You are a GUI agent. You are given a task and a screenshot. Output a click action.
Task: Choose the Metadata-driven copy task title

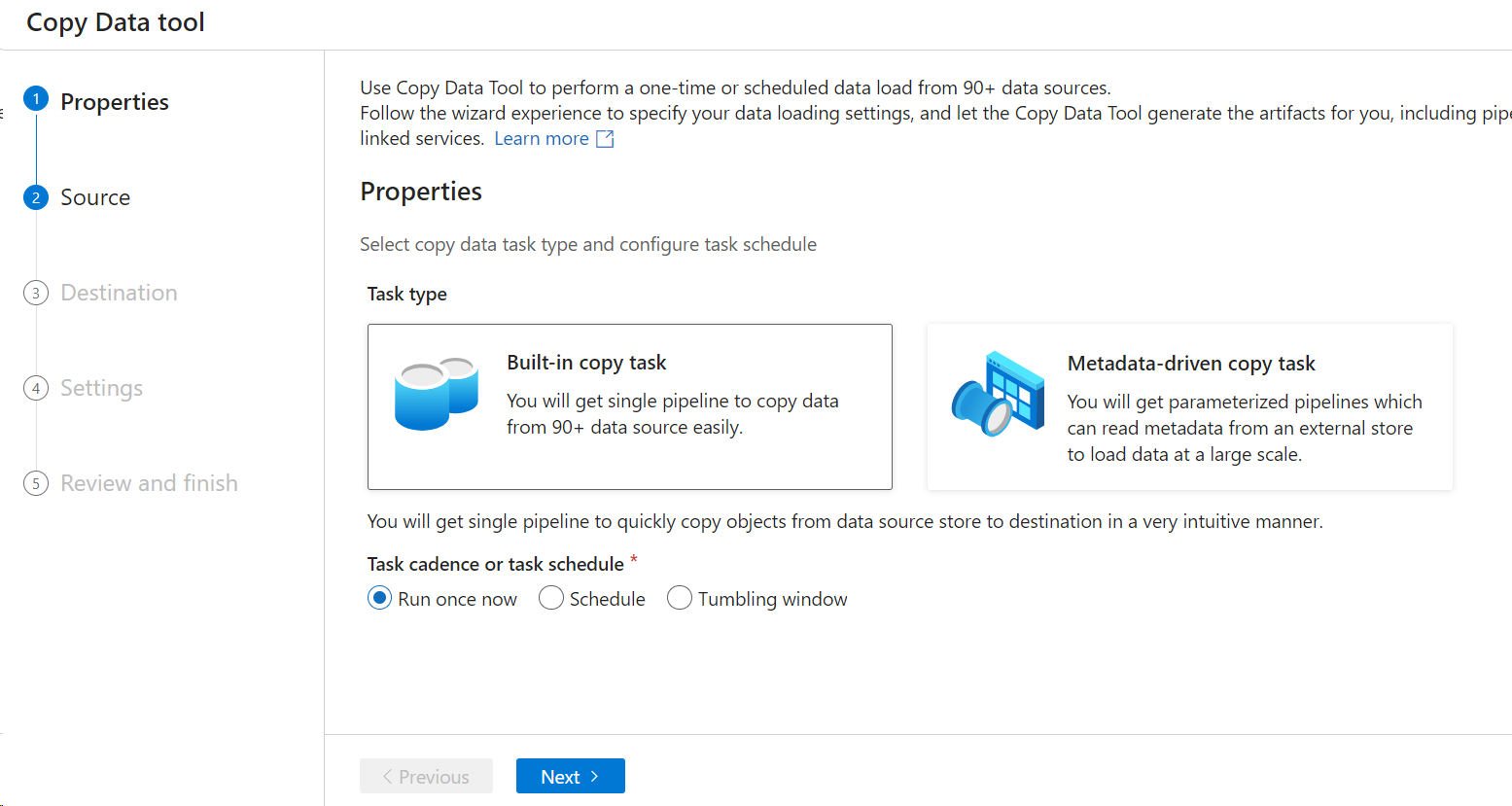pyautogui.click(x=1191, y=364)
